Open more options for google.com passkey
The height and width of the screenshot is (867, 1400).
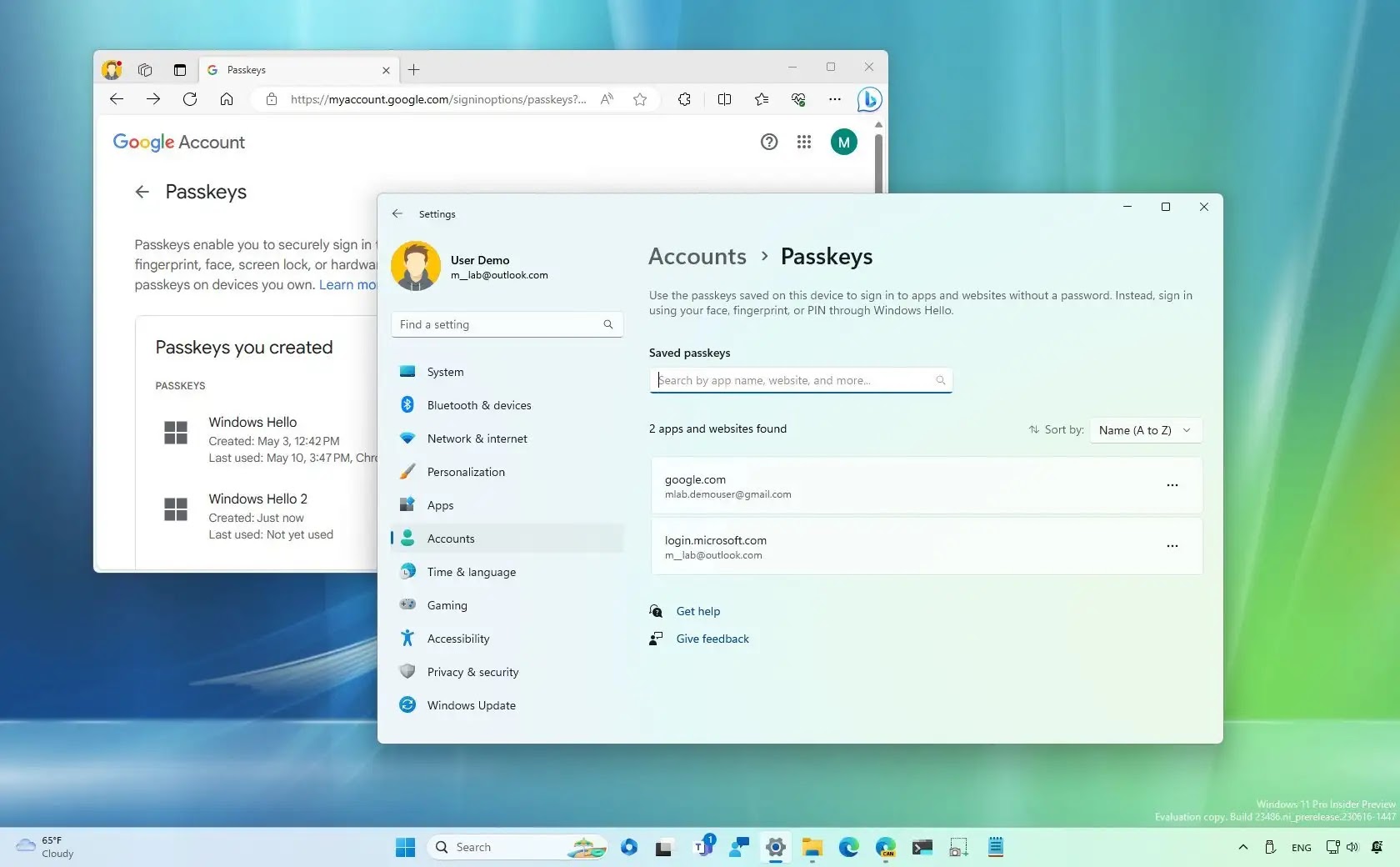coord(1172,485)
